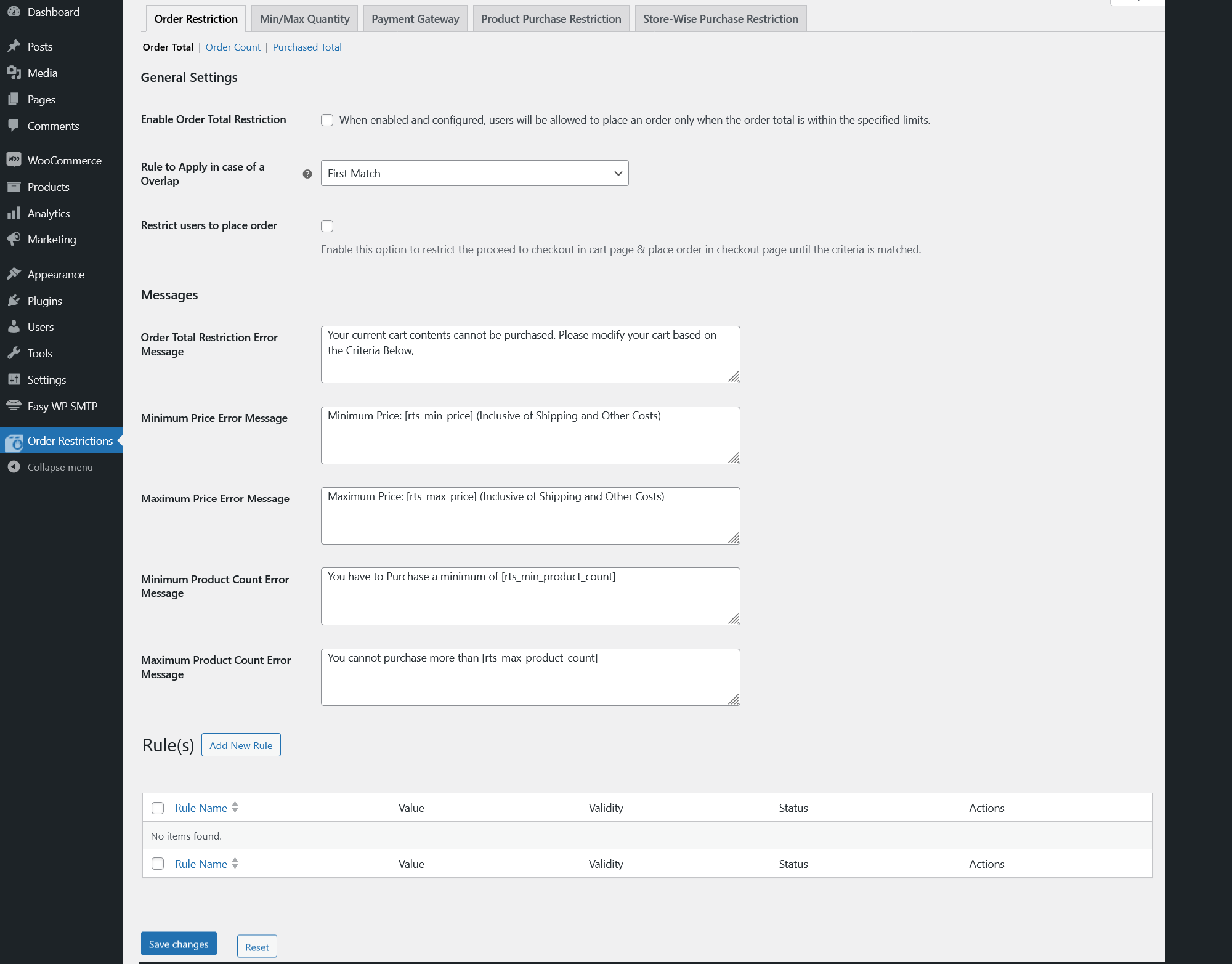Select all rules via header checkbox

(x=158, y=808)
